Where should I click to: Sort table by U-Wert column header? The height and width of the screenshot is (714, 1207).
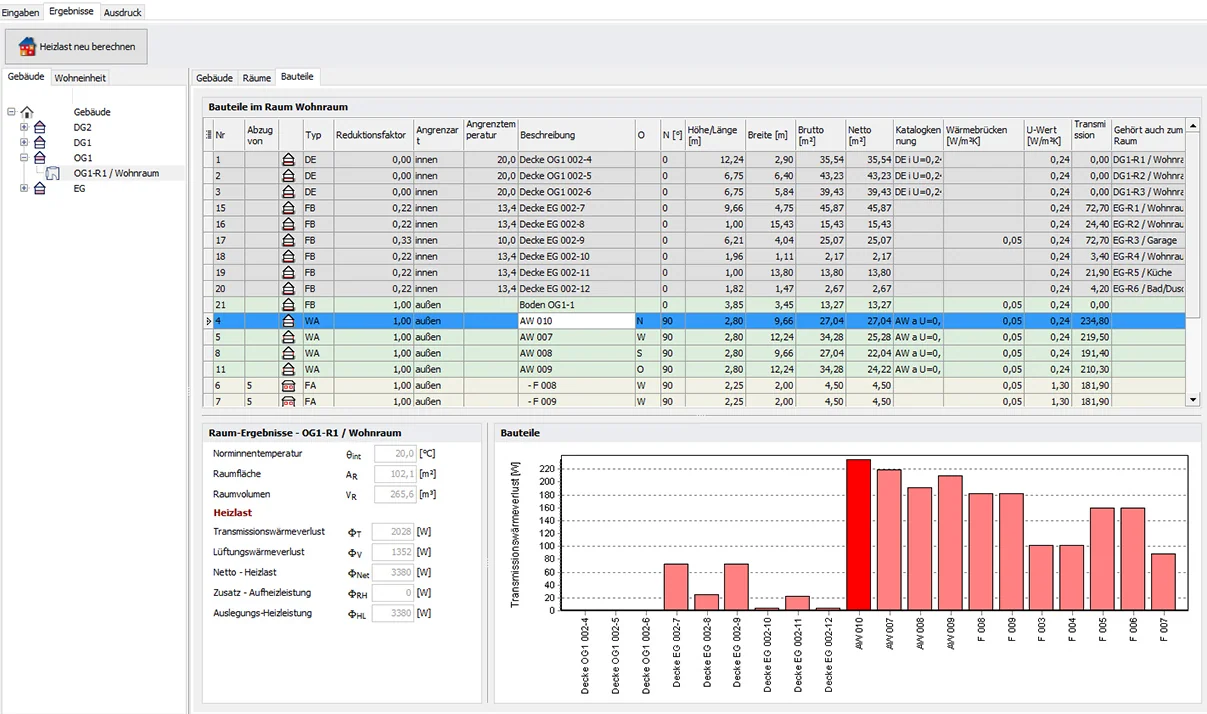click(1046, 135)
